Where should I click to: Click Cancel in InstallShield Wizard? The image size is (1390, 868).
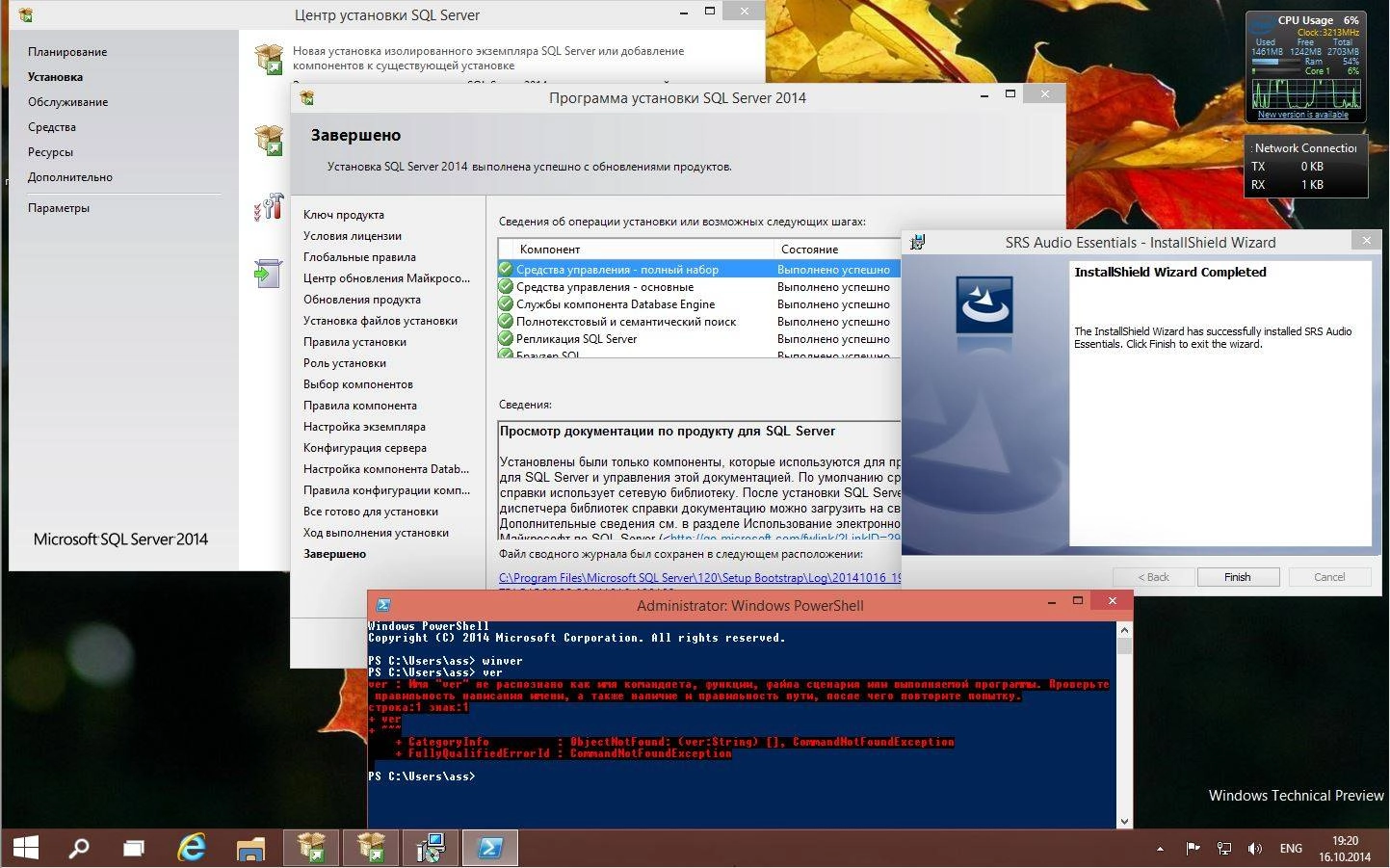click(1329, 577)
